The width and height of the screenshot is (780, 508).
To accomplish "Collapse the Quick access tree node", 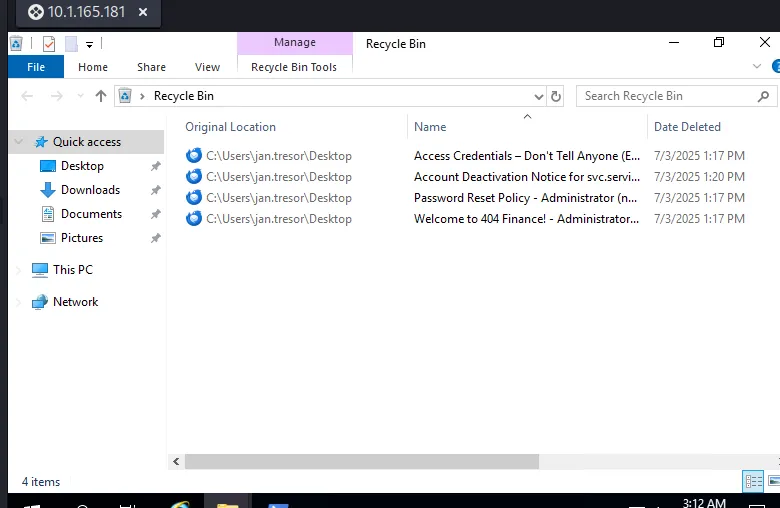I will point(18,142).
